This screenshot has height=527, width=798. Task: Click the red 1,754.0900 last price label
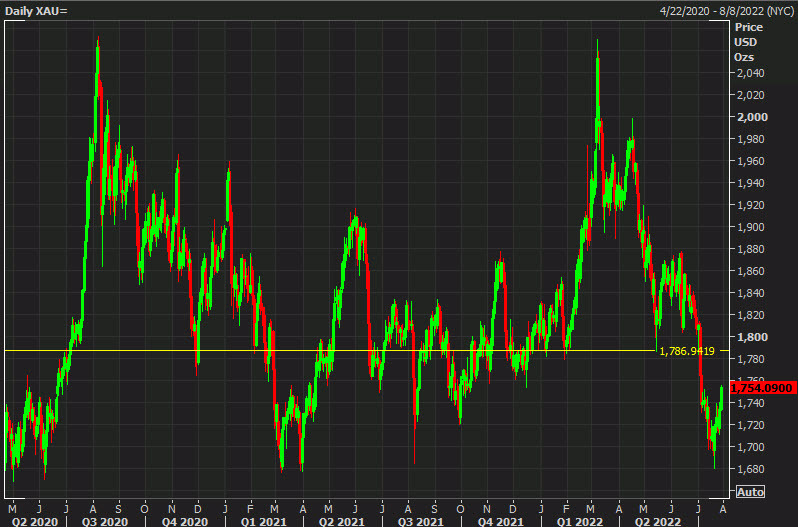[762, 388]
